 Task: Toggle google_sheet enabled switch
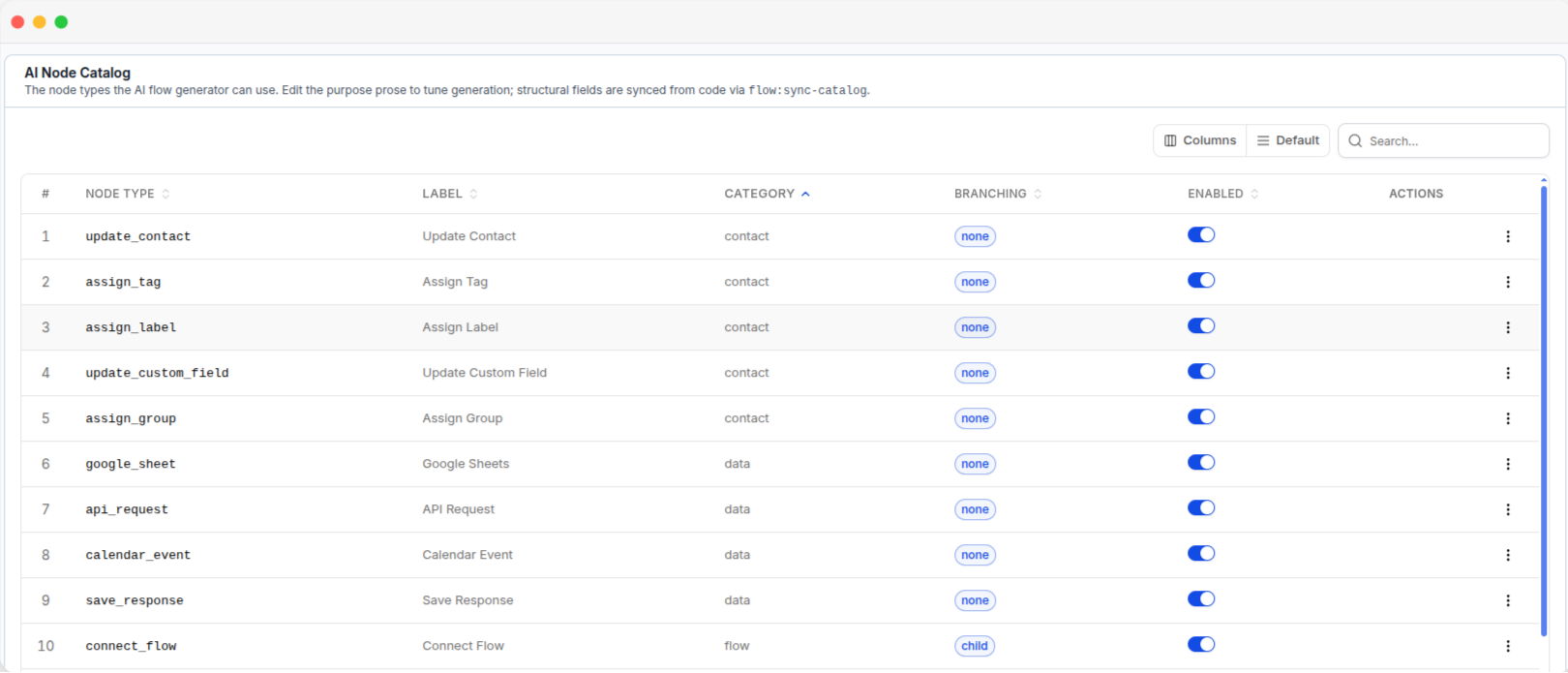[x=1201, y=463]
